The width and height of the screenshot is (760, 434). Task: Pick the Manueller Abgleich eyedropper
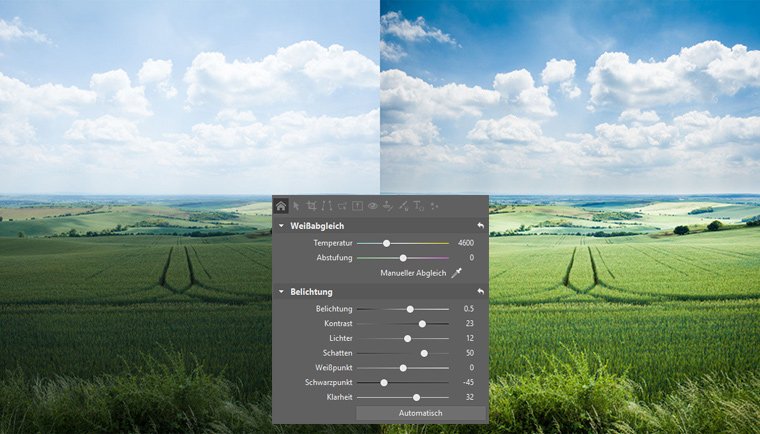pyautogui.click(x=457, y=273)
